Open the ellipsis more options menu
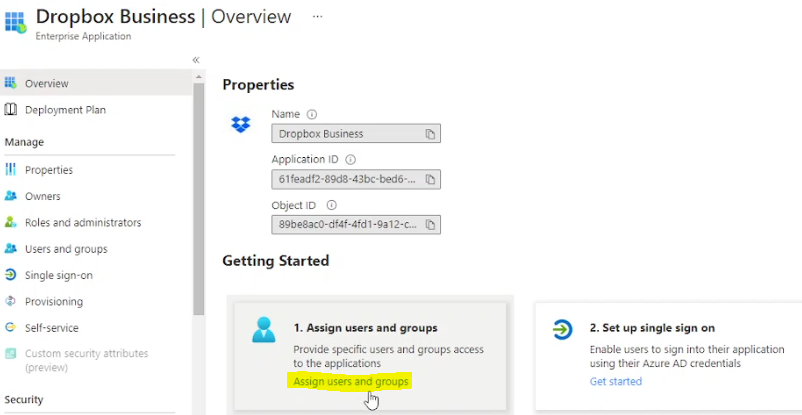Image resolution: width=802 pixels, height=415 pixels. [x=318, y=16]
